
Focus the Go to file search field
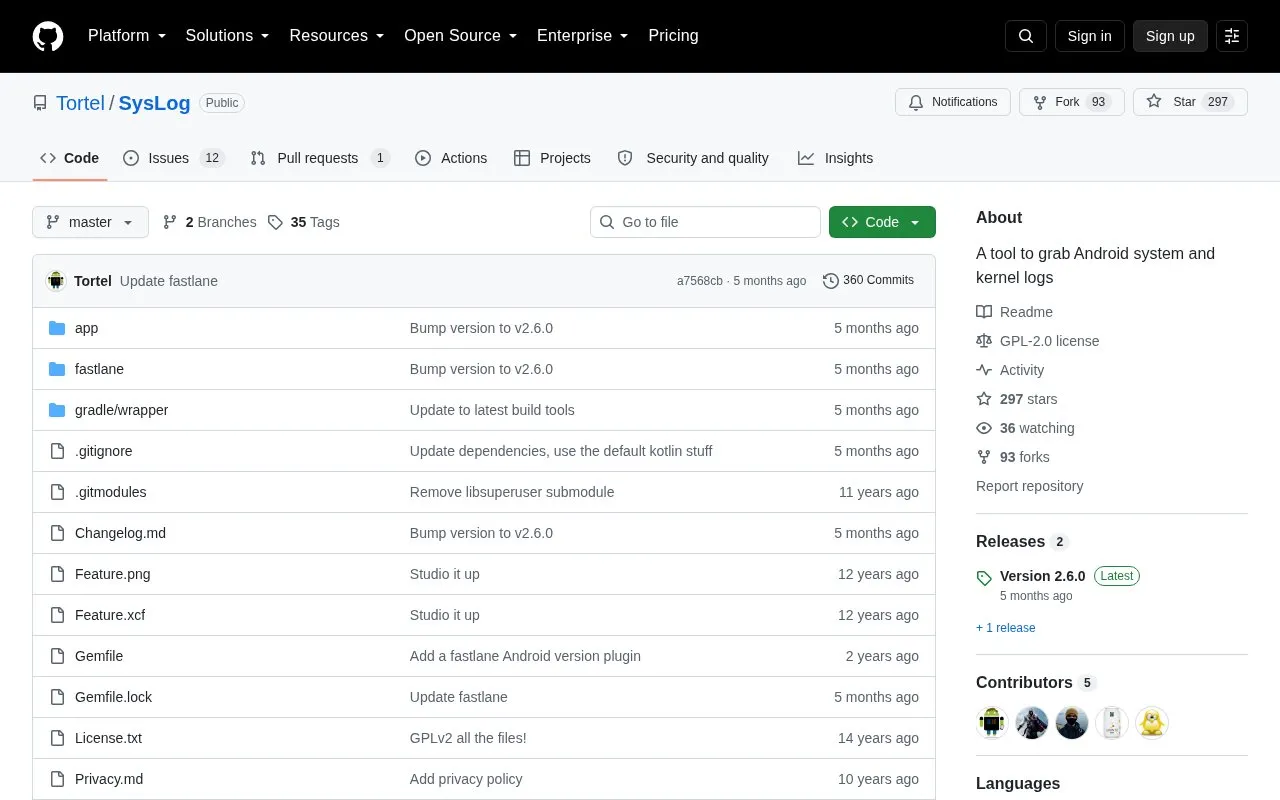(705, 222)
